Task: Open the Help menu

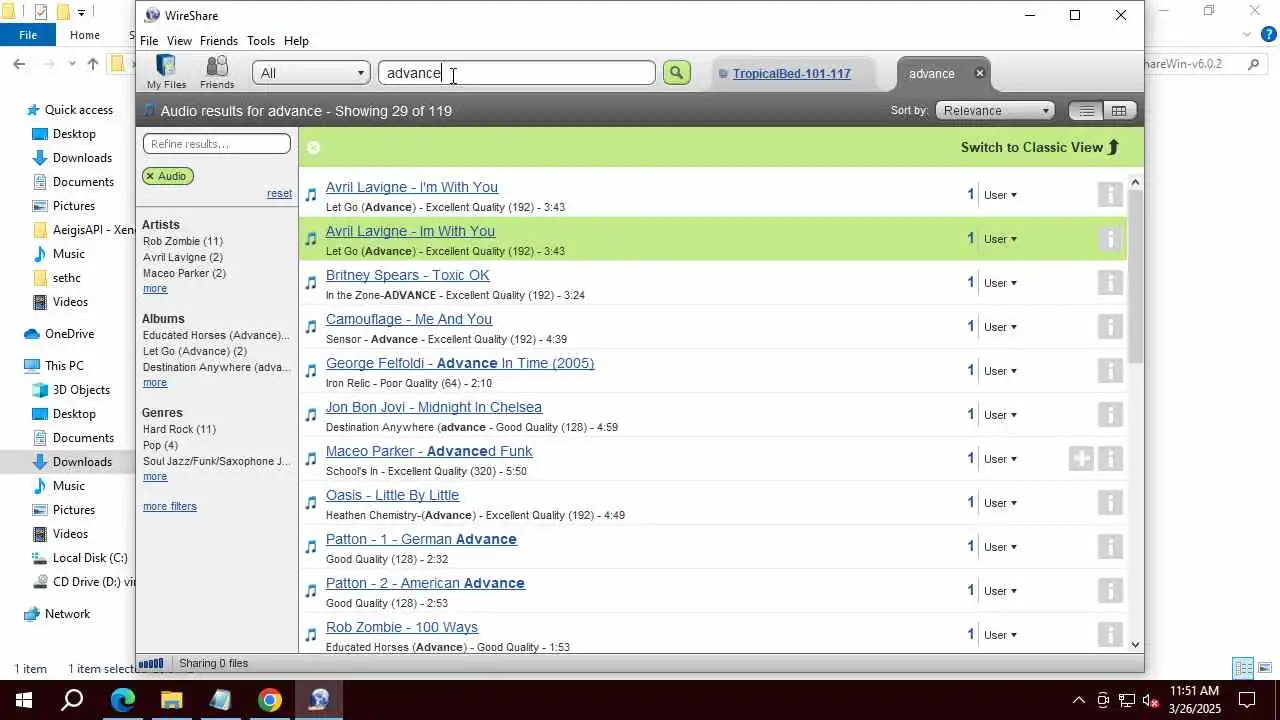Action: [296, 41]
